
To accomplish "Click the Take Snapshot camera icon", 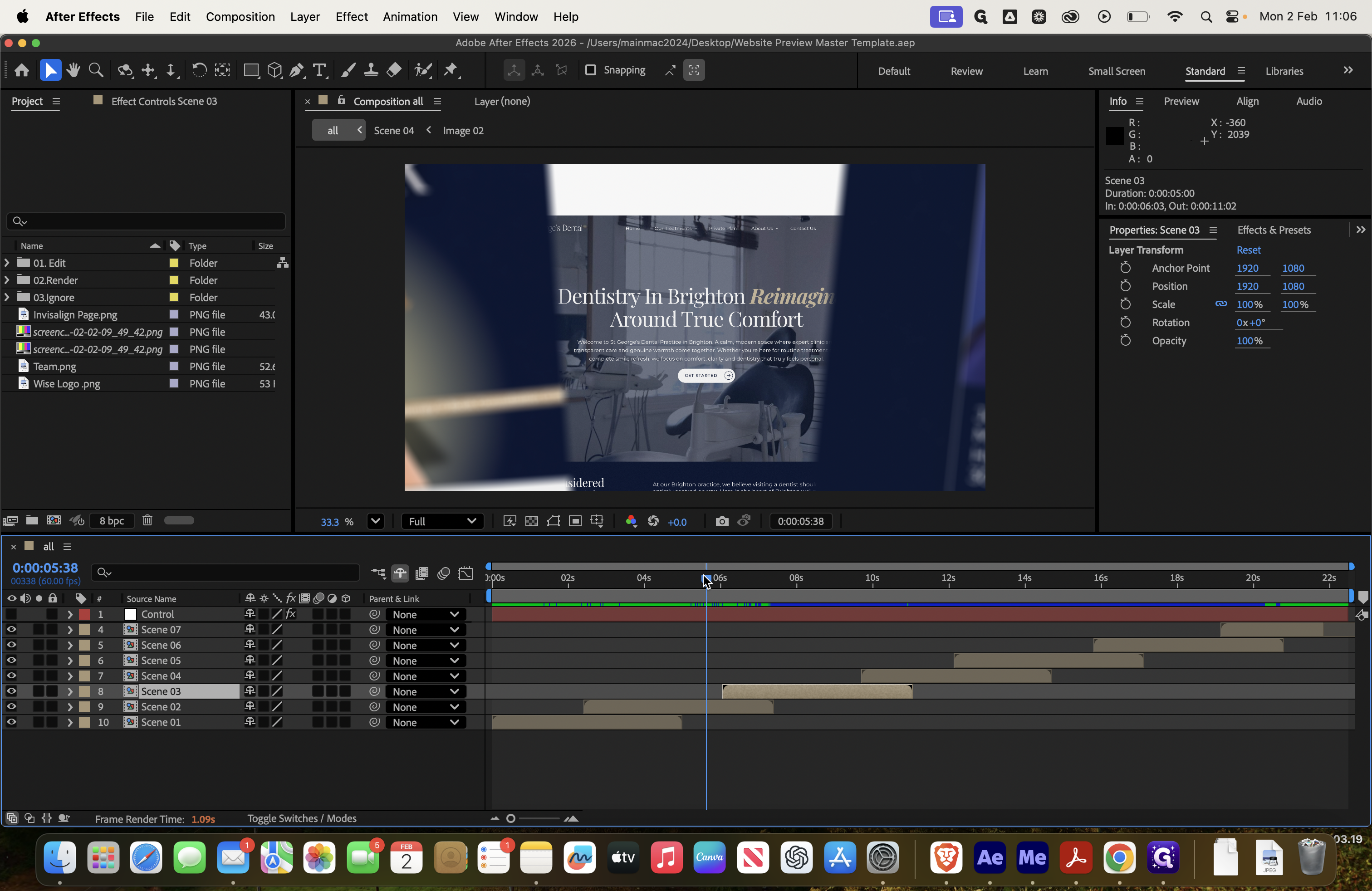I will (722, 522).
